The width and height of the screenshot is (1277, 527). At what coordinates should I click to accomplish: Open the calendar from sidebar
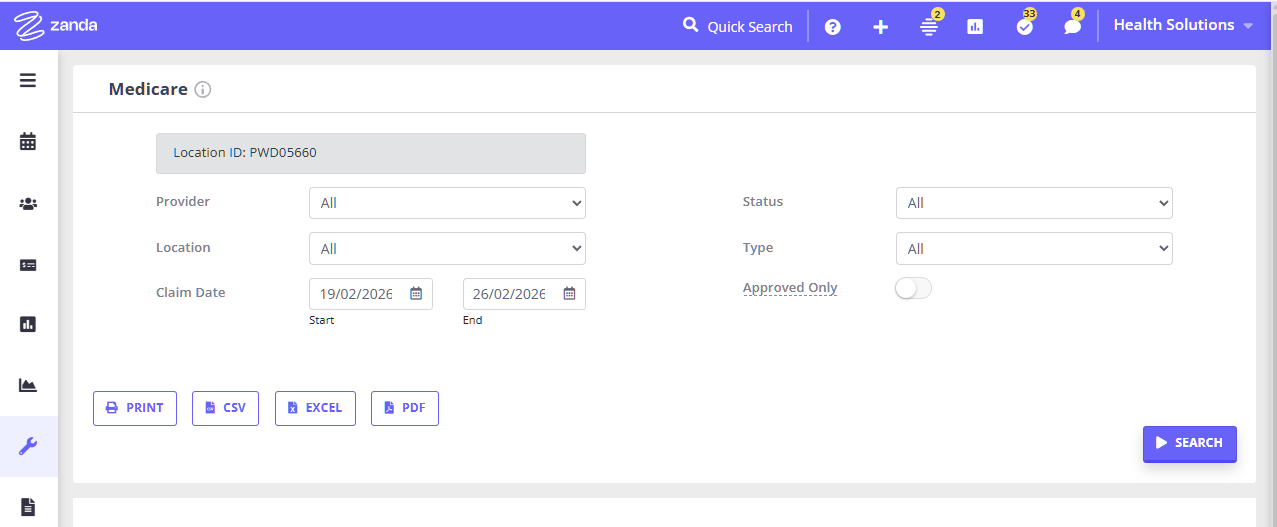[28, 142]
